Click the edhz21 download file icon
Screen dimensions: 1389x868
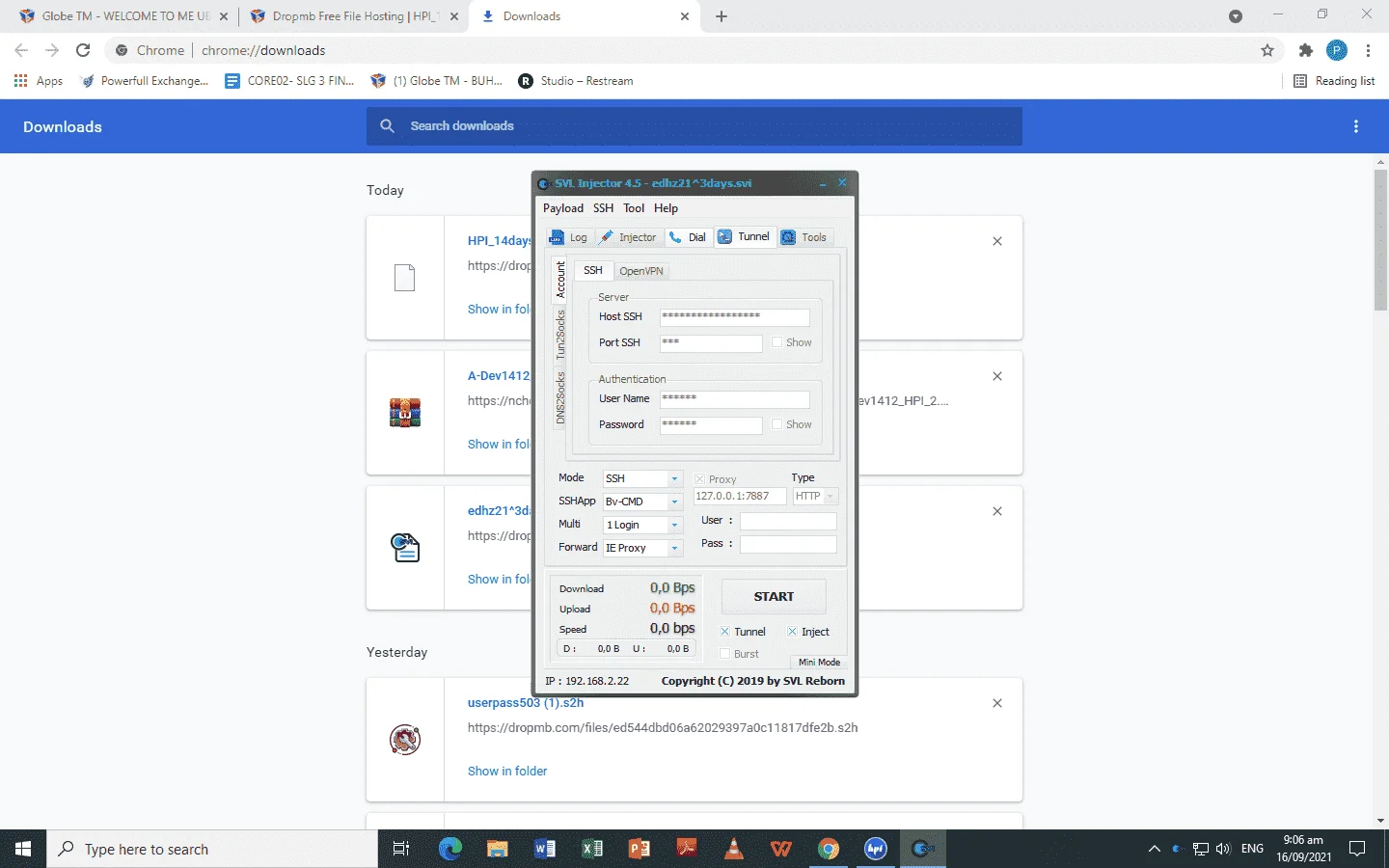point(405,548)
